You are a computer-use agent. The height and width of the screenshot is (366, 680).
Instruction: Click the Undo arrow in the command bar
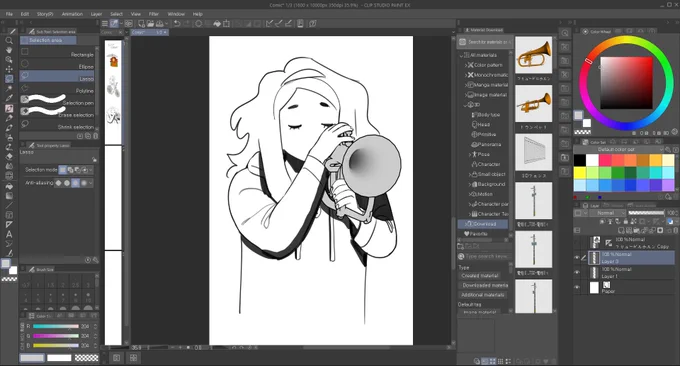coord(177,23)
